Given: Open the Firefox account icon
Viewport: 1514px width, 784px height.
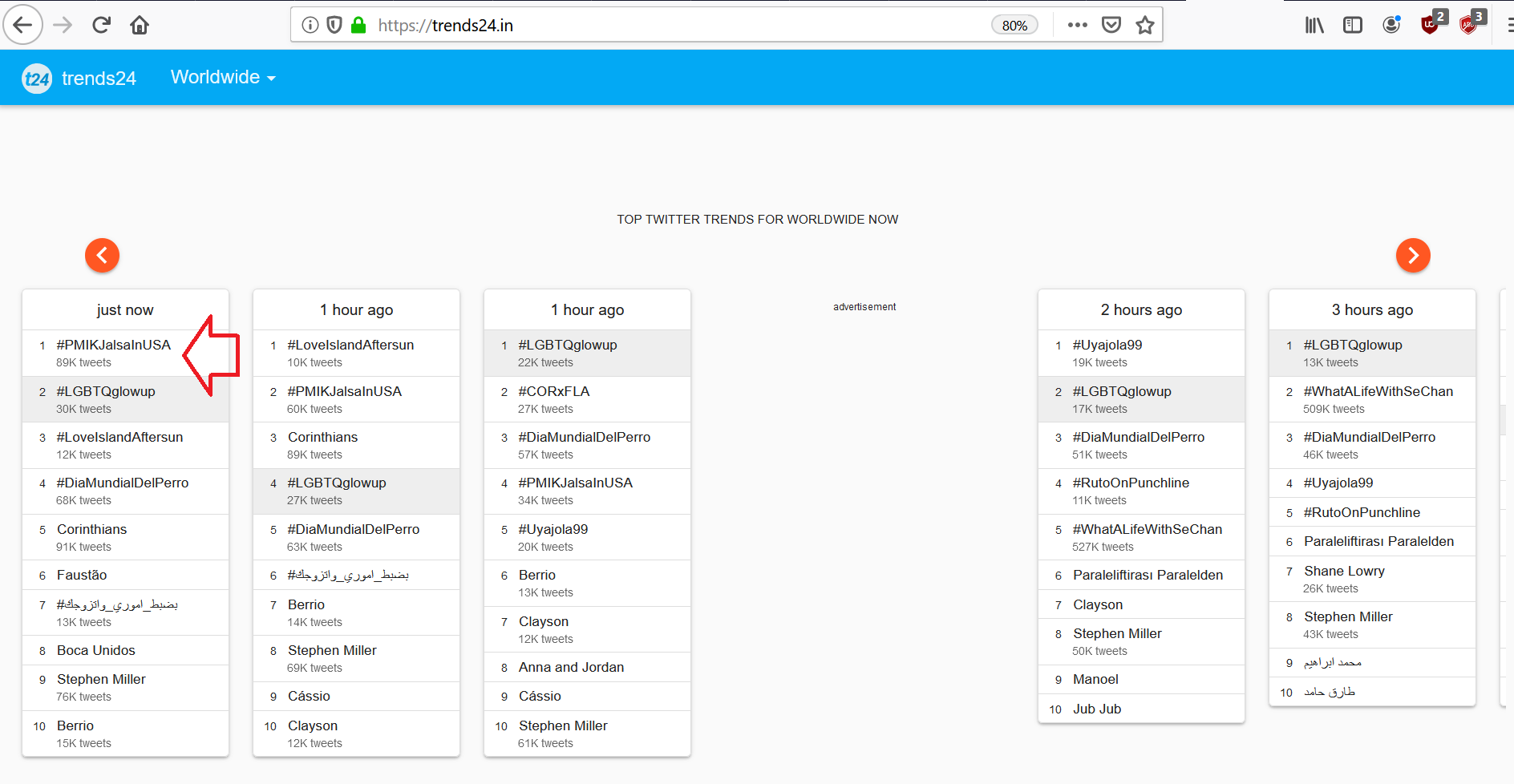Looking at the screenshot, I should coord(1391,25).
